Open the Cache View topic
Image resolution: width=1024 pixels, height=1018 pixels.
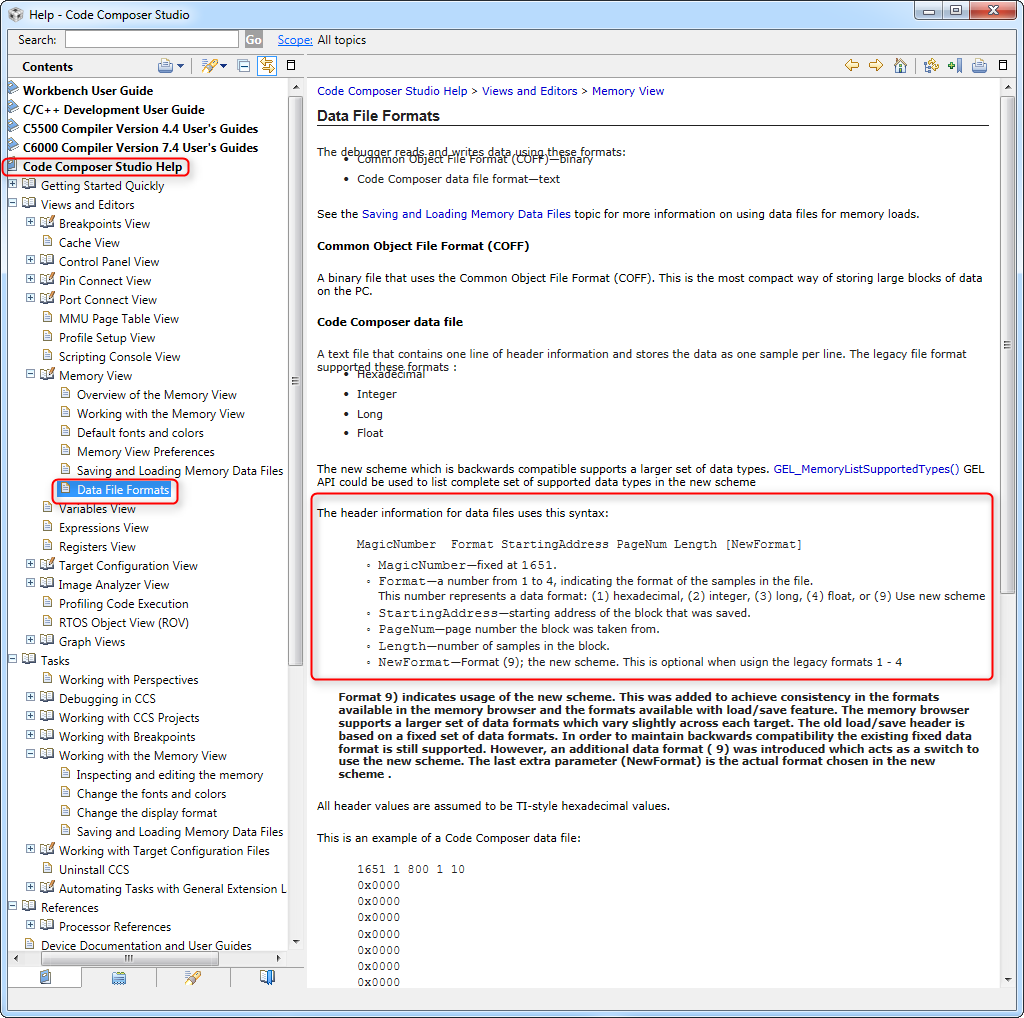pyautogui.click(x=89, y=243)
